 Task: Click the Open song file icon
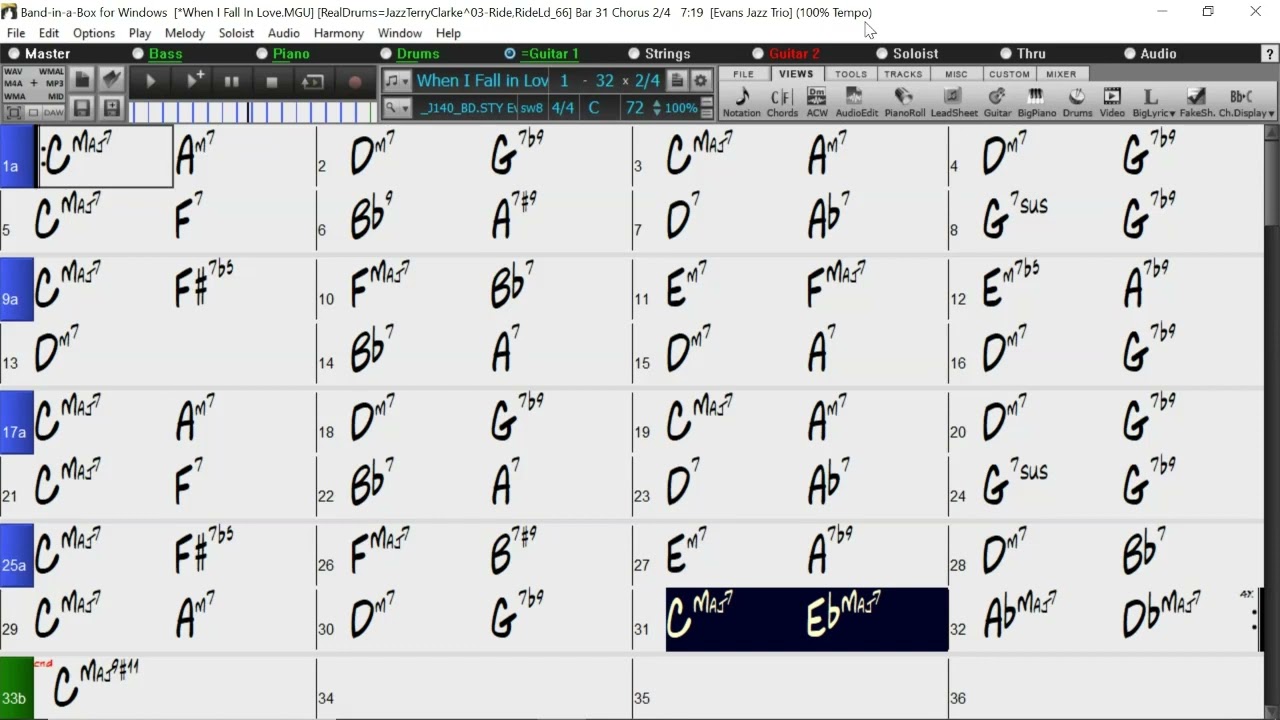112,80
